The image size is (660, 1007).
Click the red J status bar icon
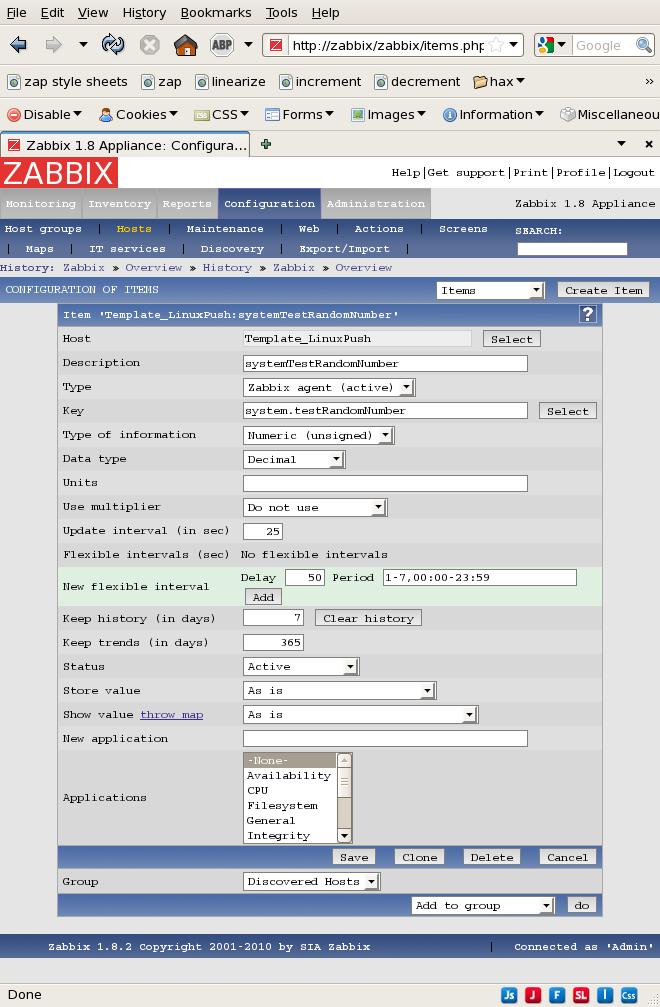point(533,995)
